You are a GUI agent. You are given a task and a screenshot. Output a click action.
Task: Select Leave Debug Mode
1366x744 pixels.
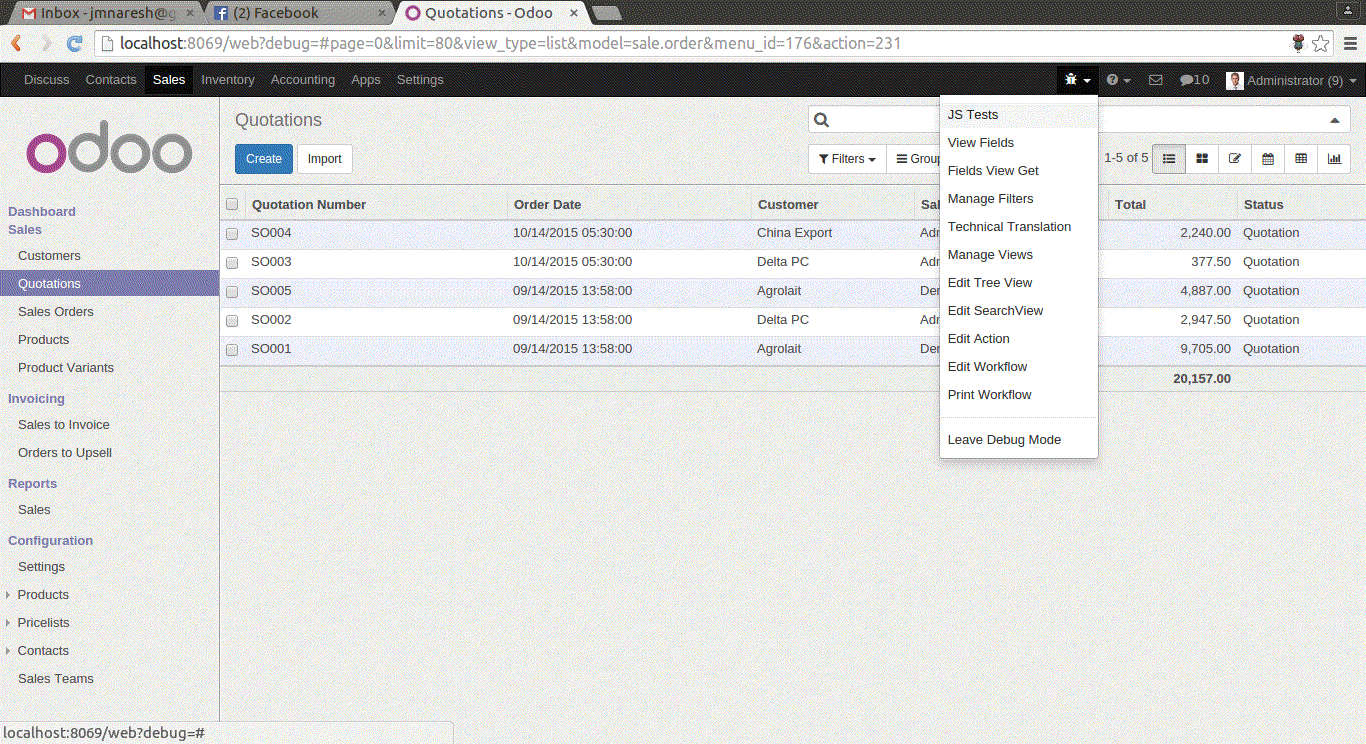coord(1019,440)
